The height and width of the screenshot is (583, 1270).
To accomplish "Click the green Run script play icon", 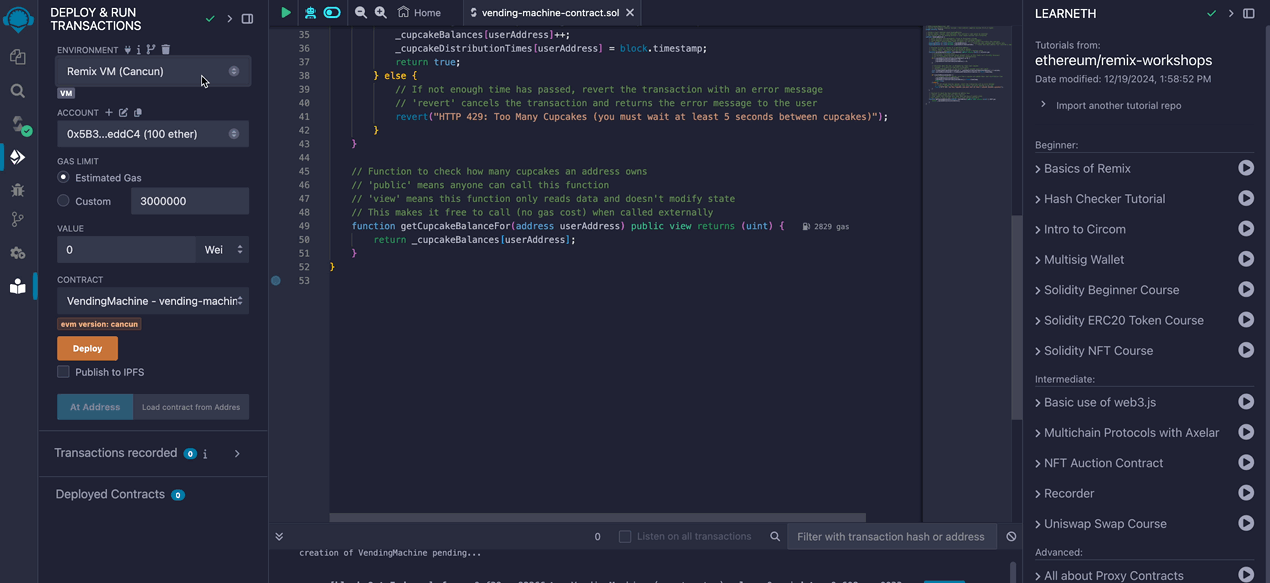I will (x=286, y=13).
